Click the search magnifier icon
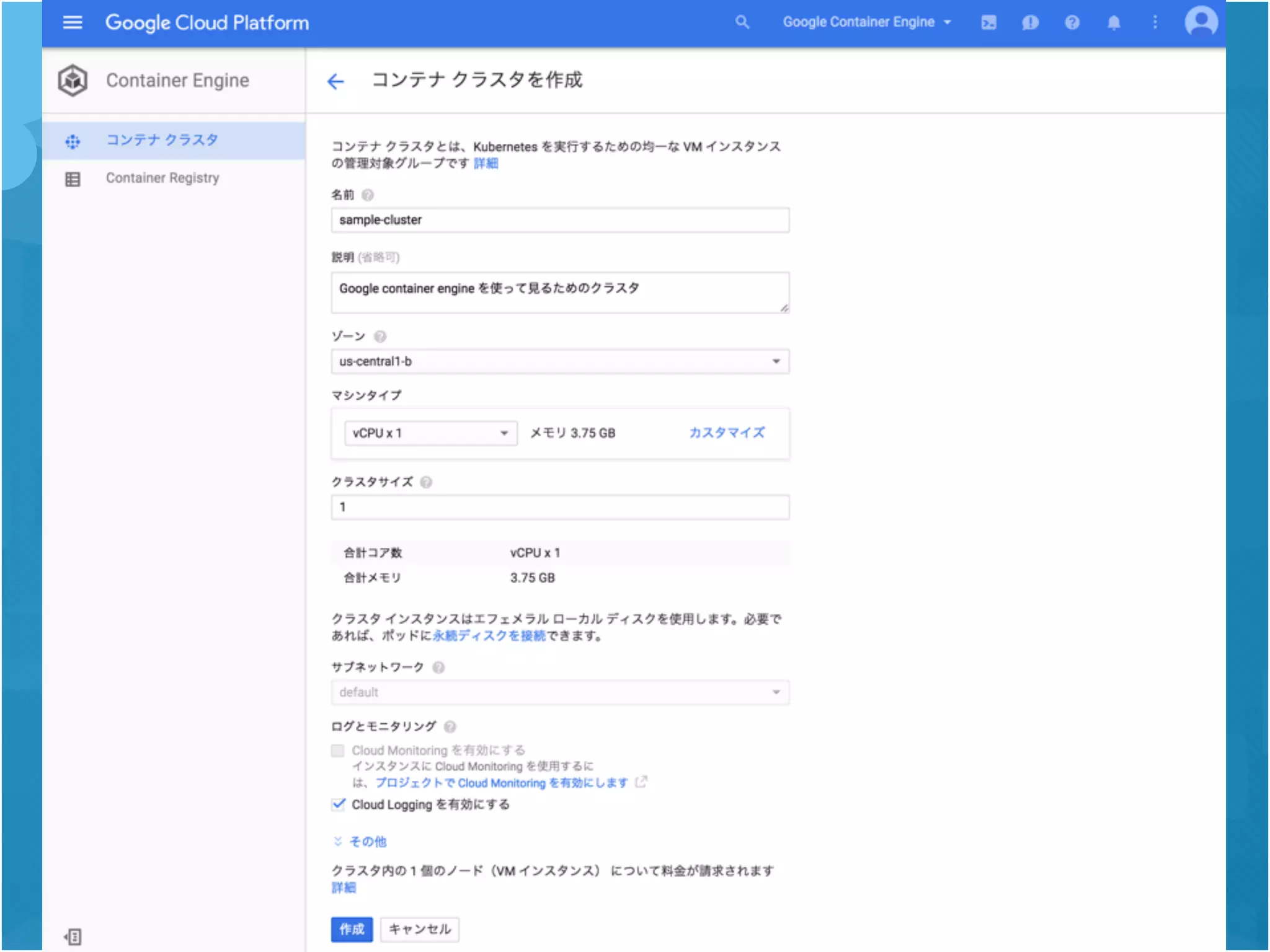This screenshot has width=1270, height=952. click(742, 23)
